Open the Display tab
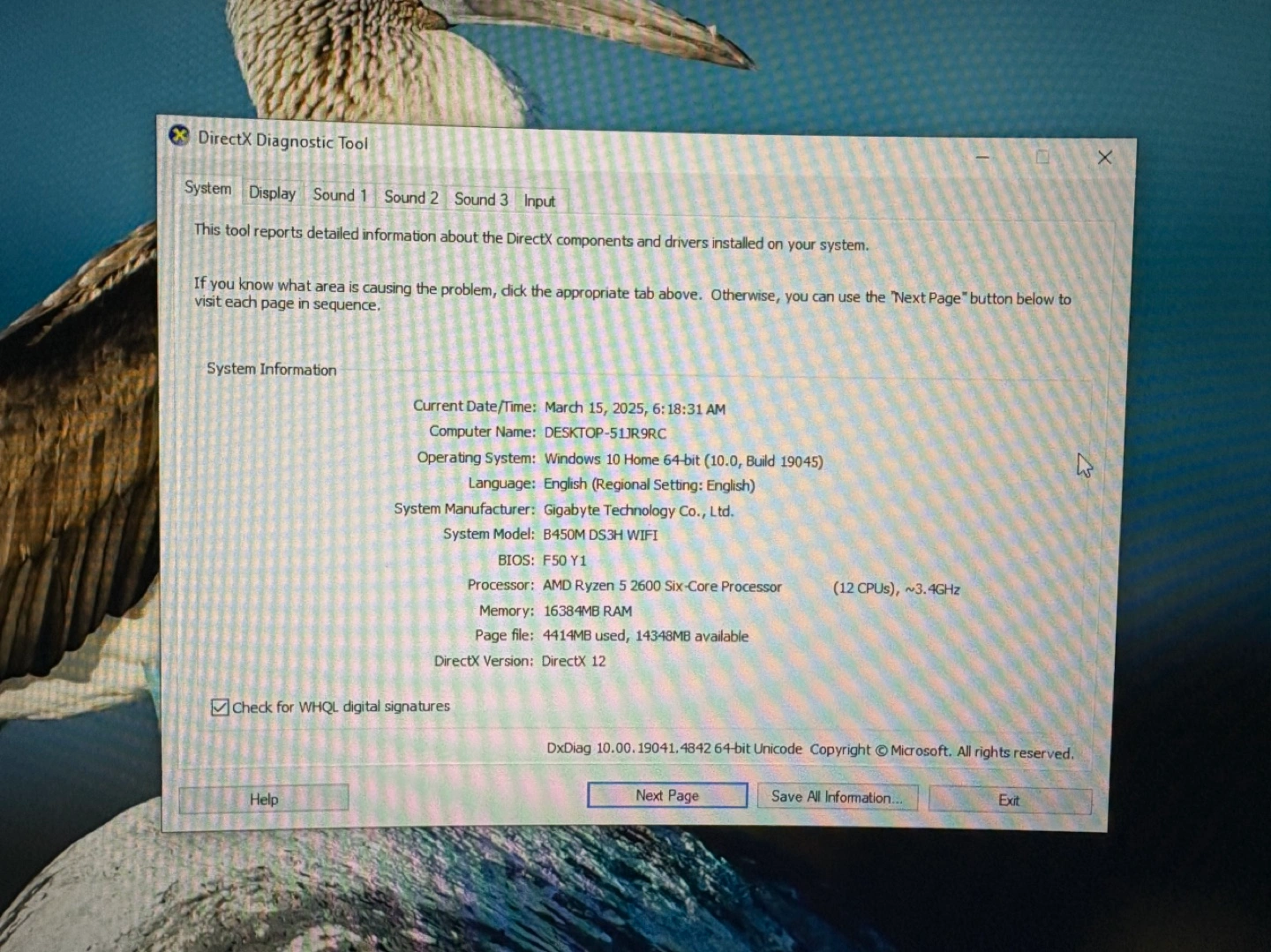 (x=272, y=193)
